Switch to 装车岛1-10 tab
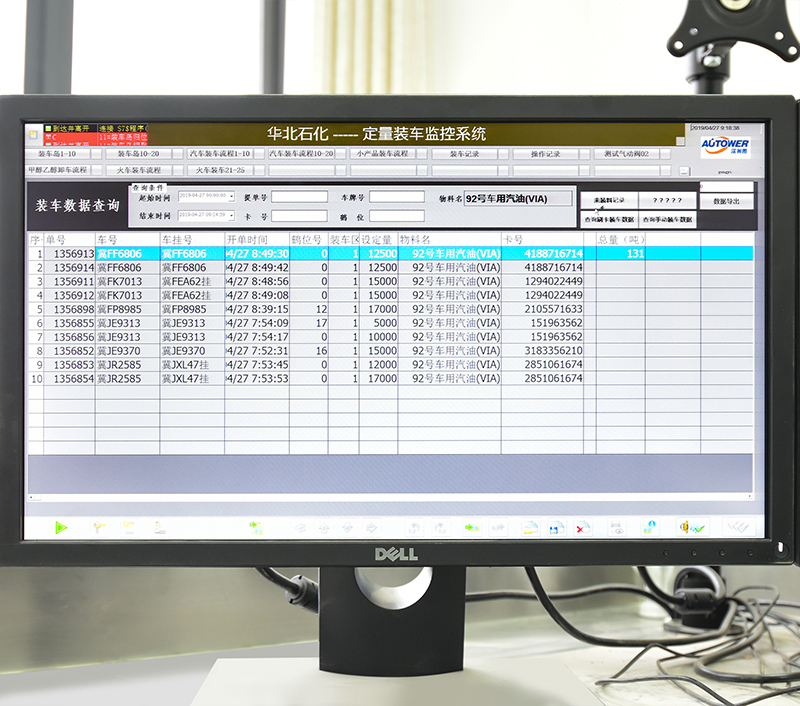The image size is (800, 706). click(x=58, y=154)
